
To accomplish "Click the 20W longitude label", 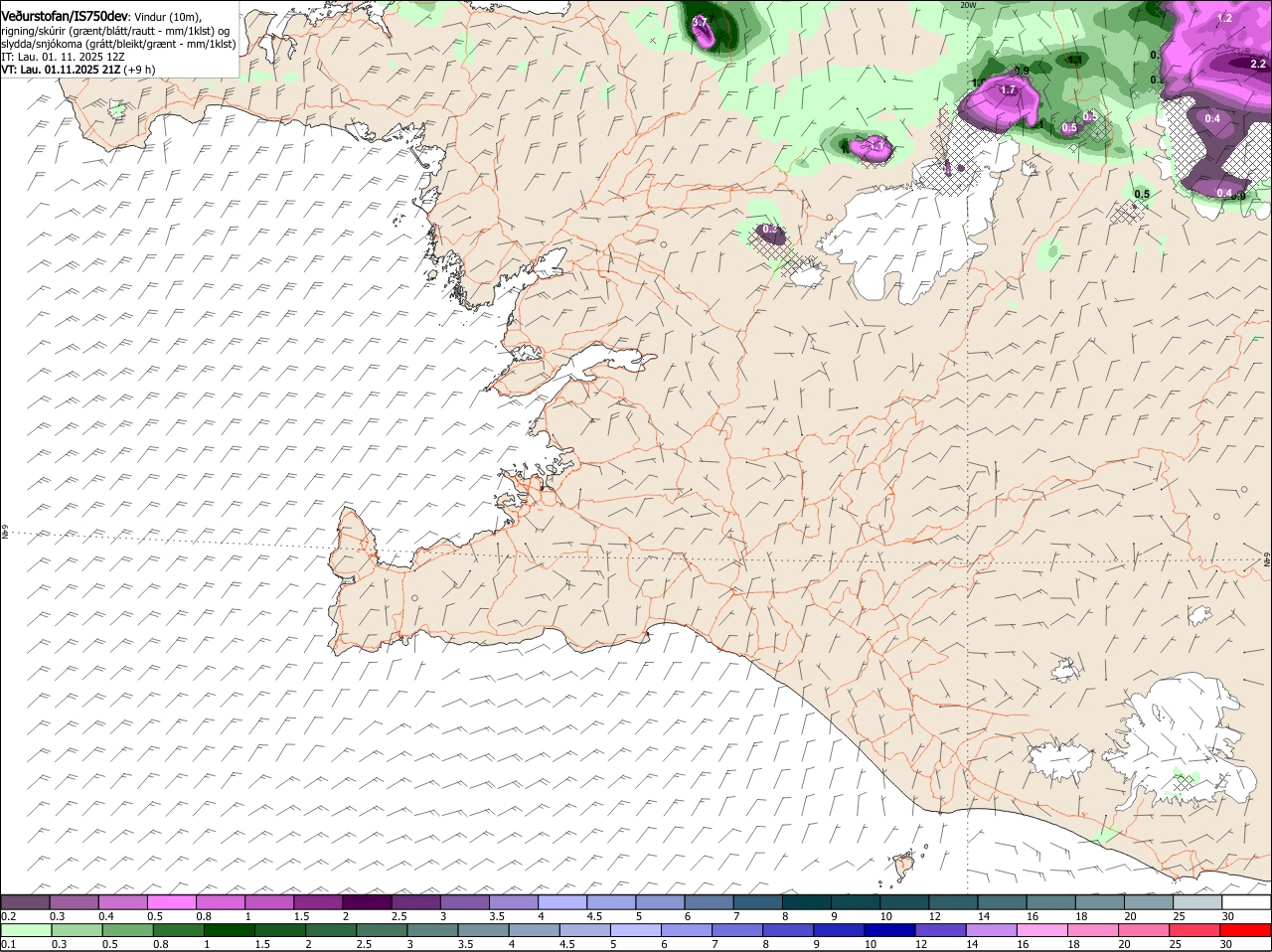I will 968,5.
